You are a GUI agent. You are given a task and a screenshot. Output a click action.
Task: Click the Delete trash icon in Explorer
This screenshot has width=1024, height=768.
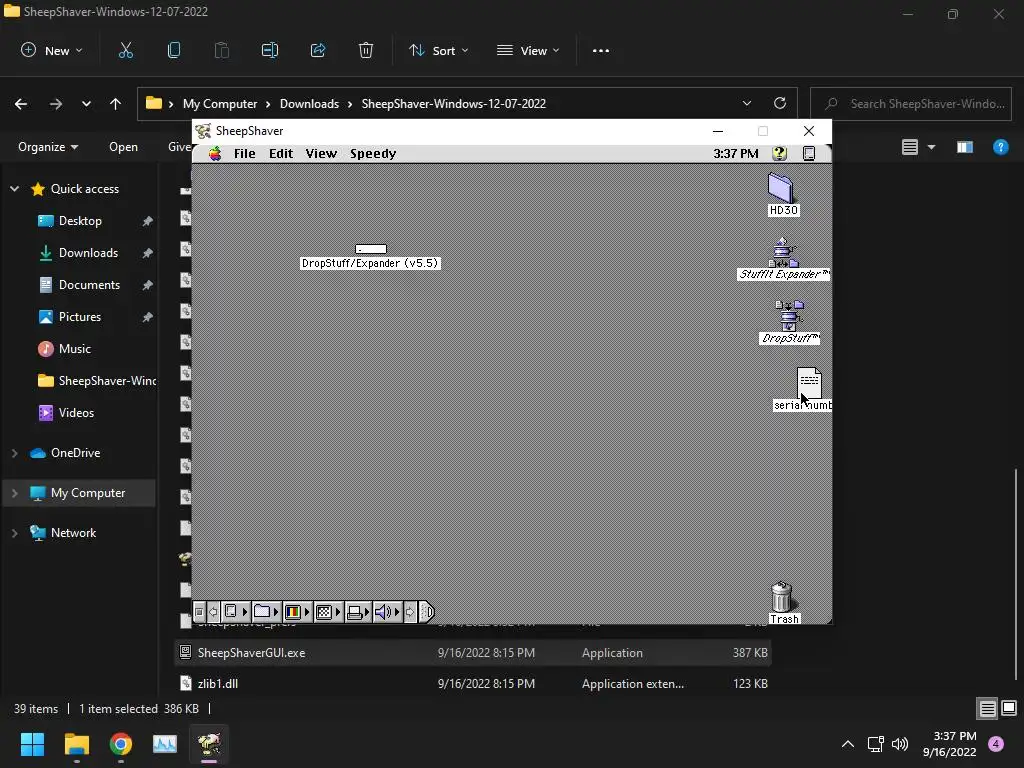366,50
